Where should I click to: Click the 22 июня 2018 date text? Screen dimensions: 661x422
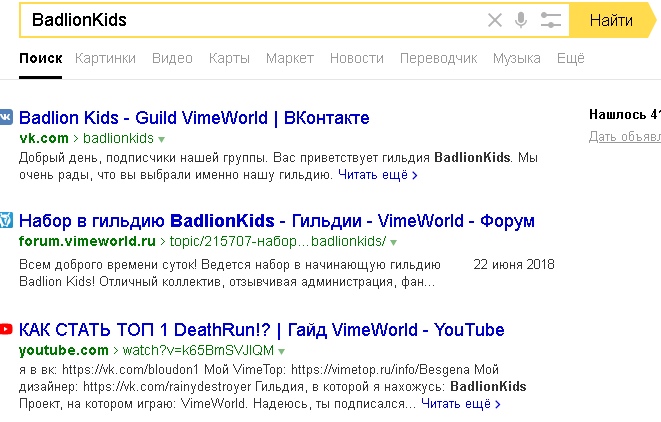pyautogui.click(x=514, y=264)
